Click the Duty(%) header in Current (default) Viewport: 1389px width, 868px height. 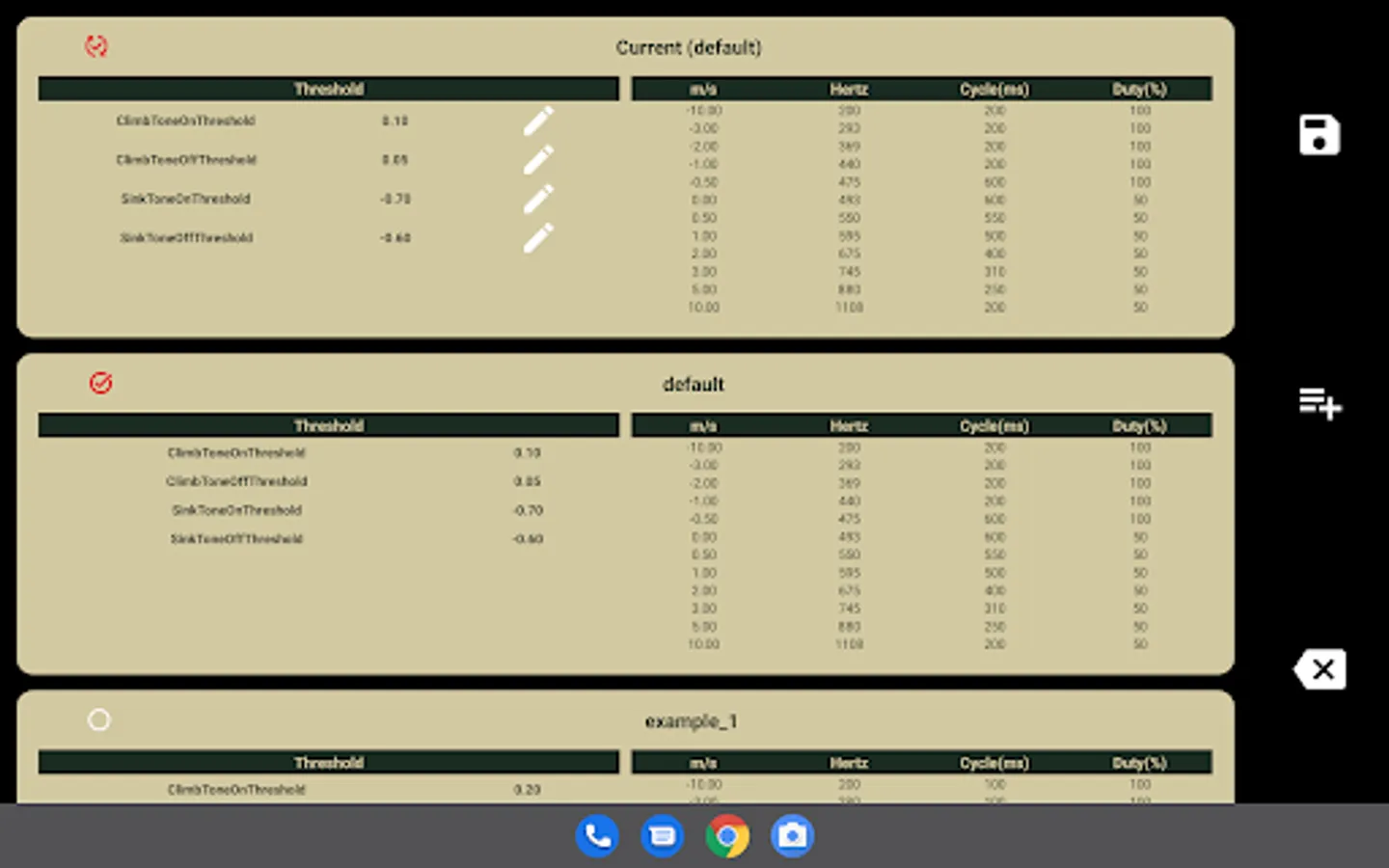tap(1140, 89)
